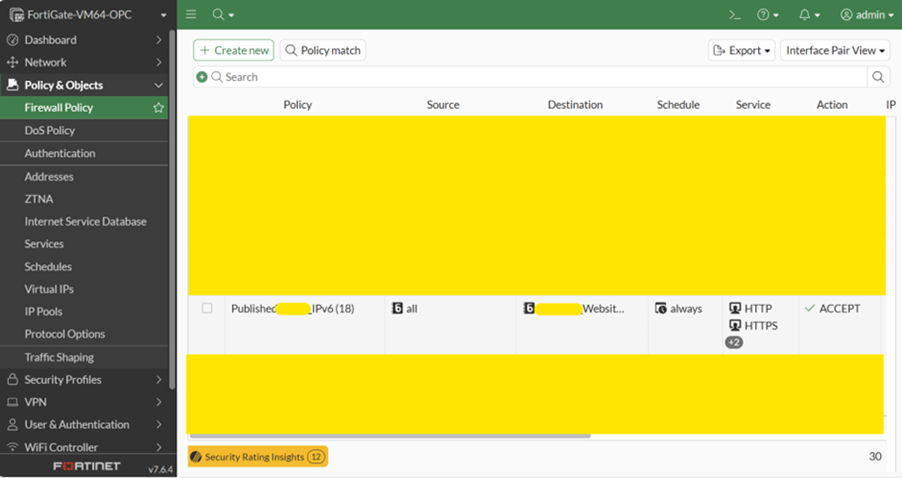Select Virtual IPs in the sidebar
Screen dimensions: 902x478
point(50,289)
